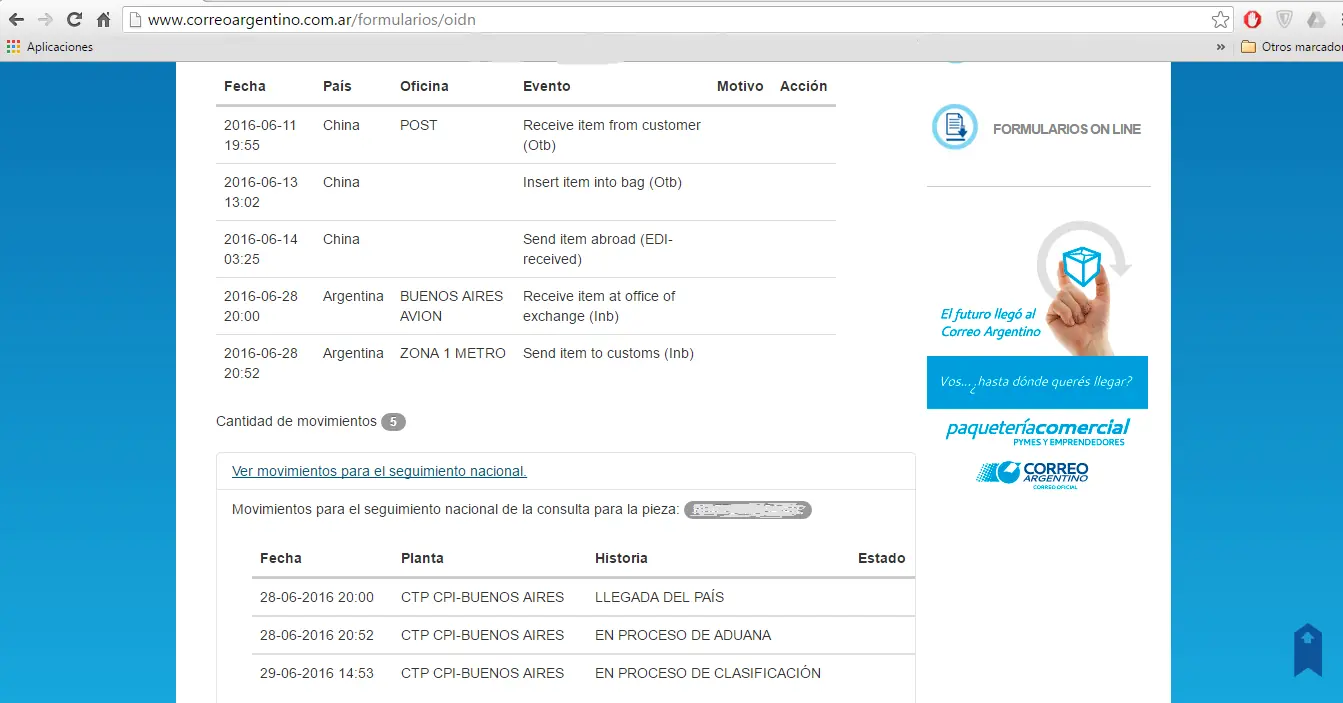1343x703 pixels.
Task: Expand hidden bookmarks chevron
Action: pyautogui.click(x=1221, y=47)
